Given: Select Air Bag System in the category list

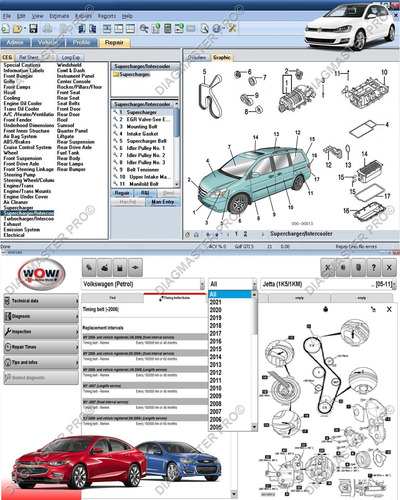Looking at the screenshot, I should (x=20, y=136).
